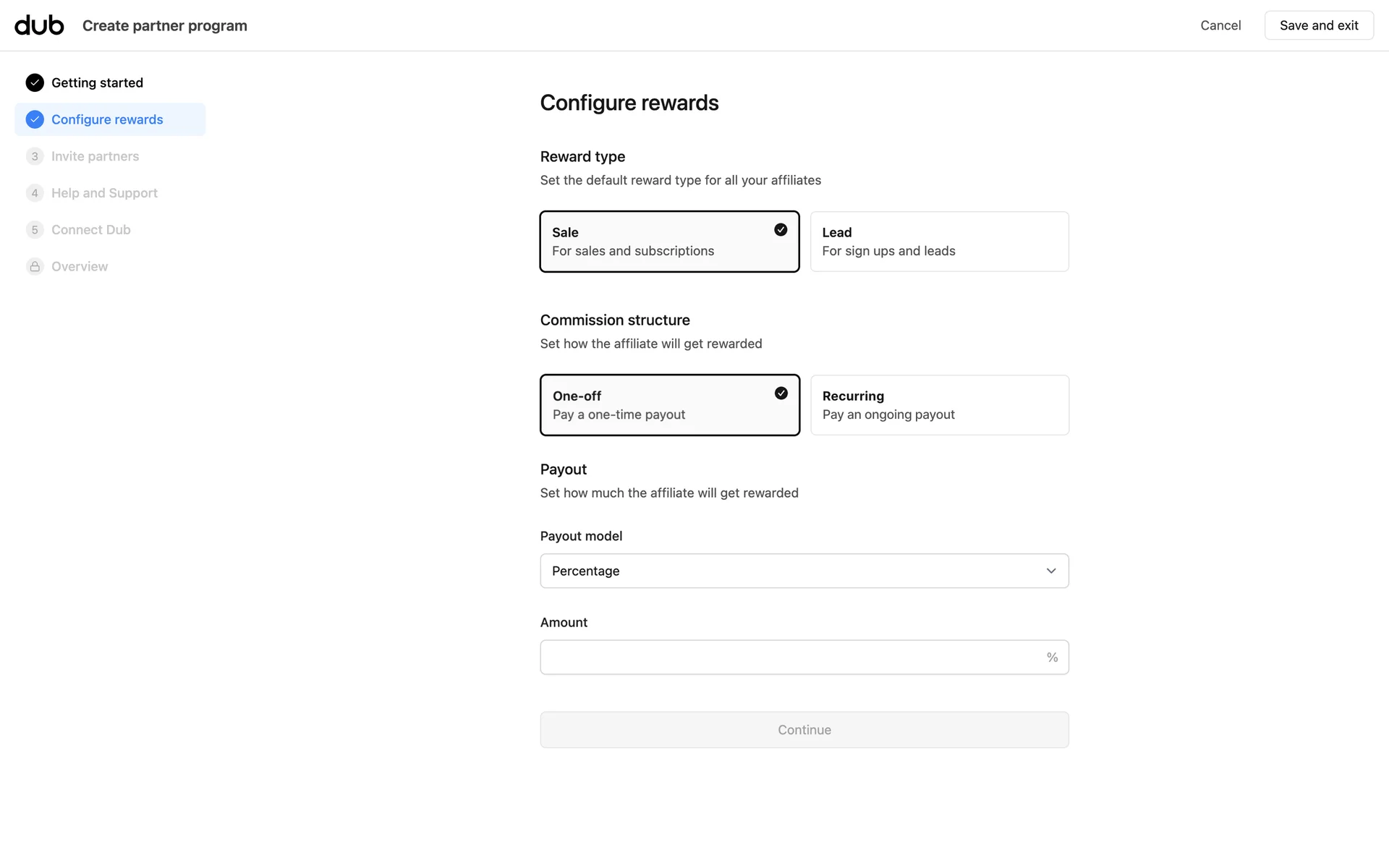Choose Recurring commission structure

pos(939,405)
